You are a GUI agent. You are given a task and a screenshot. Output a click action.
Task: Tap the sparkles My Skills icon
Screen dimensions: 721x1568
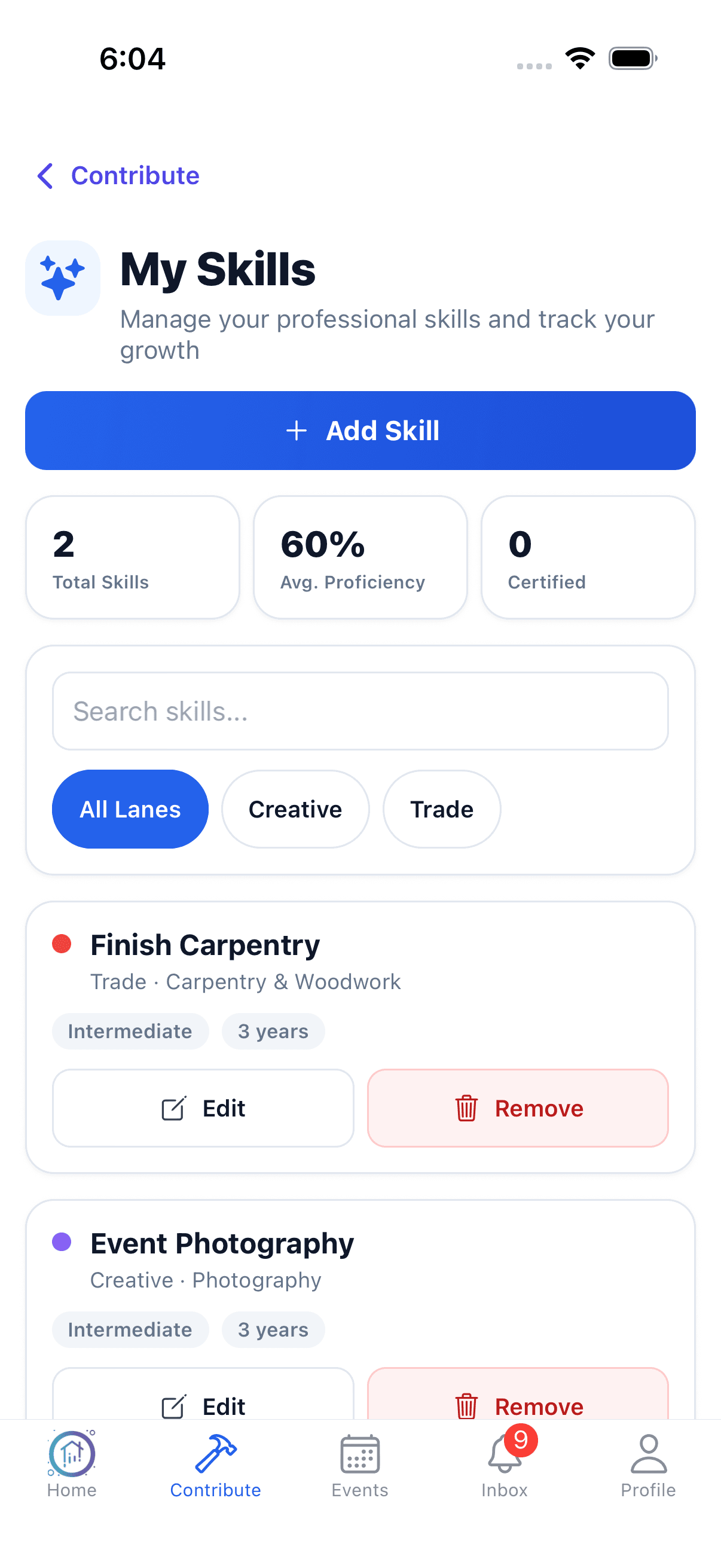63,278
